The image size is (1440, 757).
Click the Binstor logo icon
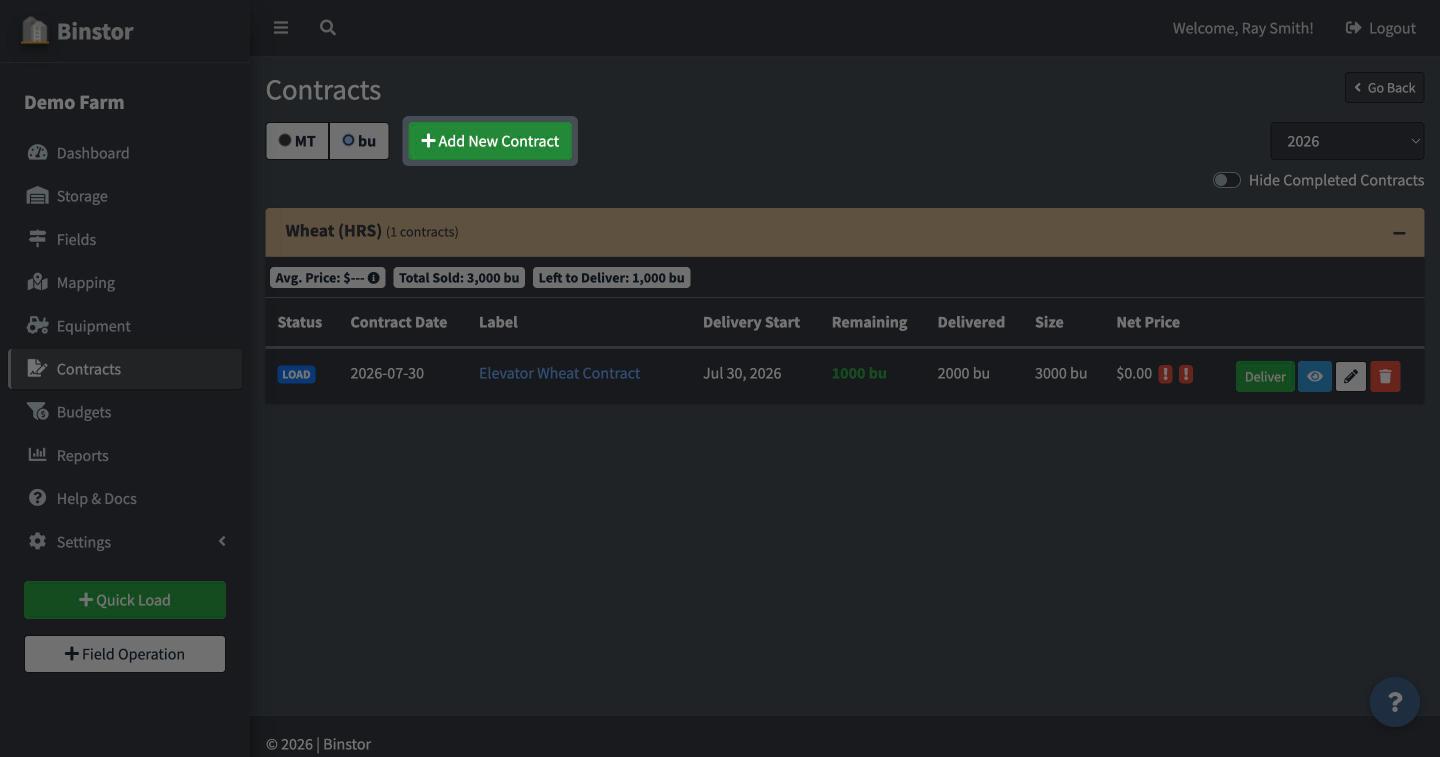tap(35, 30)
